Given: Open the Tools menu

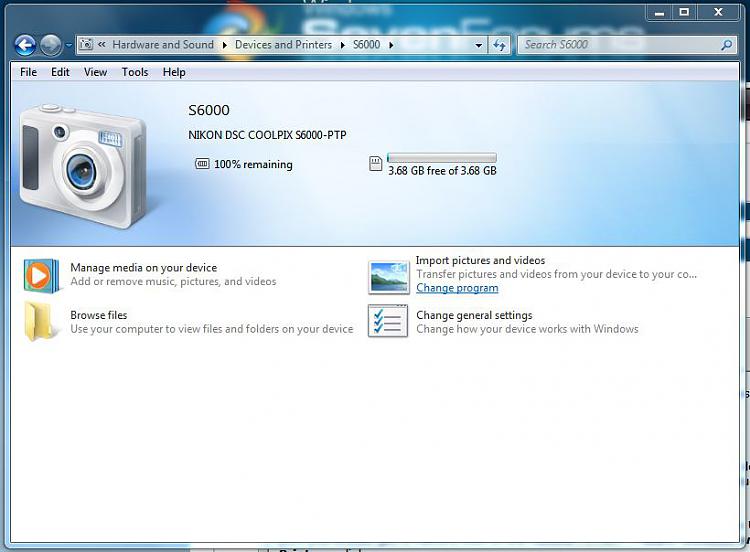Looking at the screenshot, I should click(x=135, y=72).
